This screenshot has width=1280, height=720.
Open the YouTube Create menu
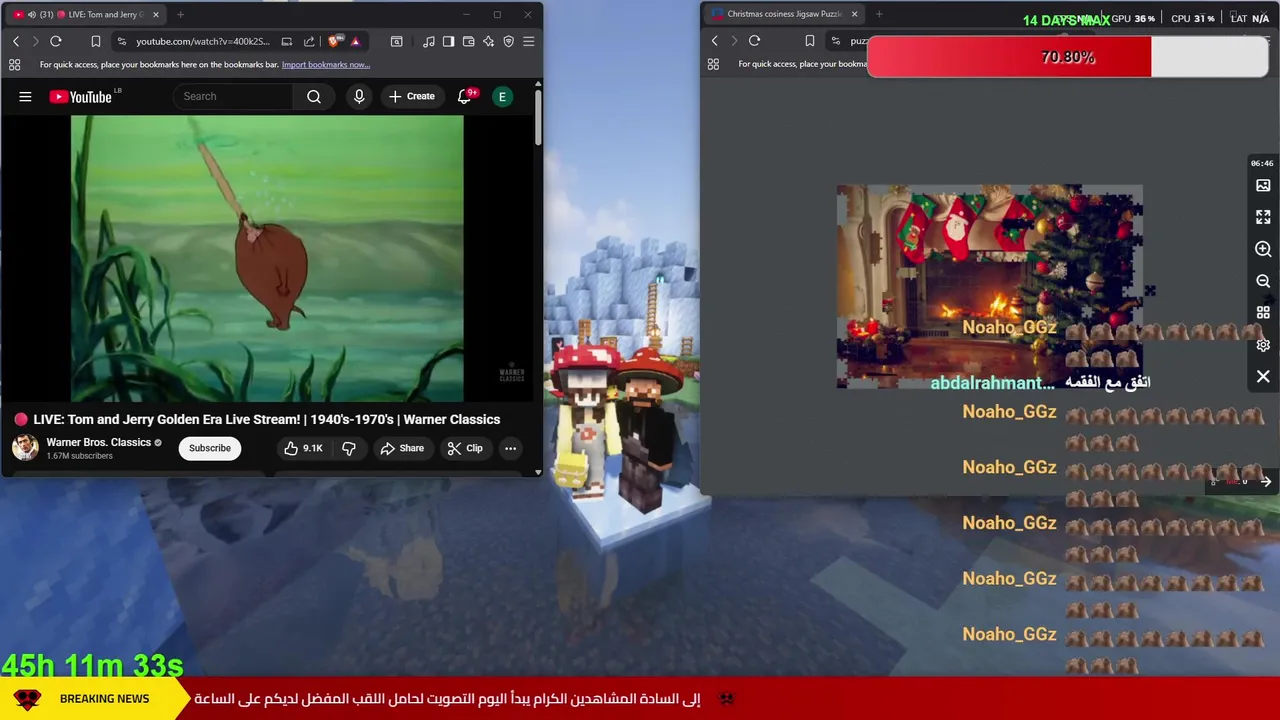[x=412, y=96]
